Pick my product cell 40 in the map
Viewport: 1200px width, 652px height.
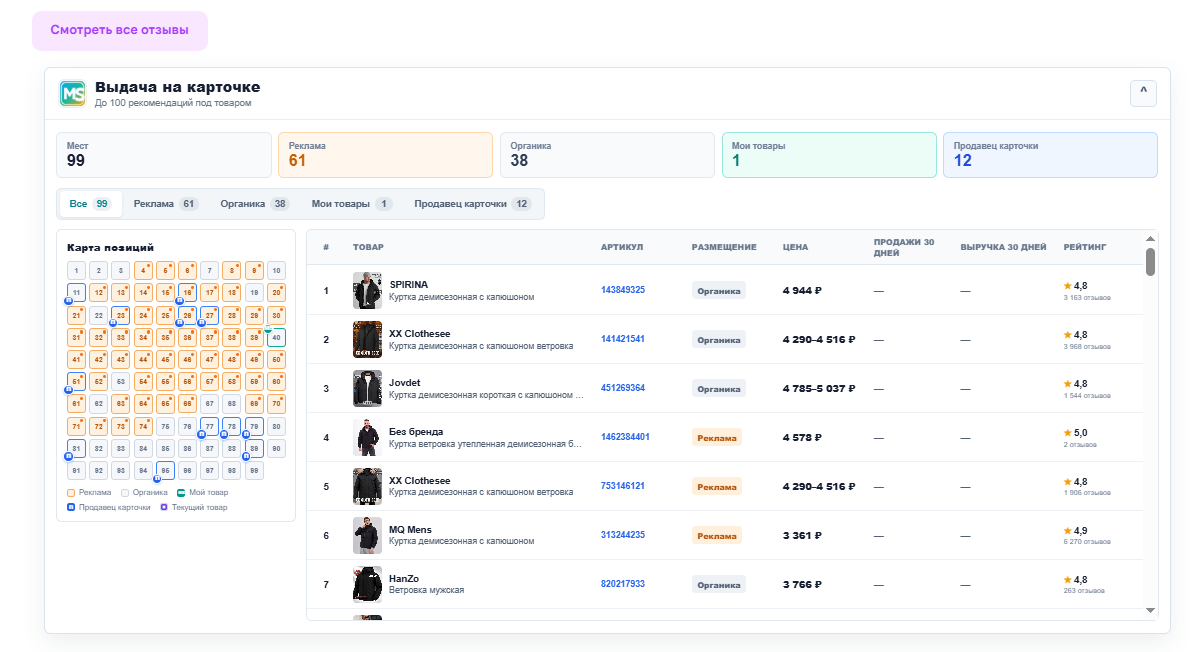tap(276, 337)
